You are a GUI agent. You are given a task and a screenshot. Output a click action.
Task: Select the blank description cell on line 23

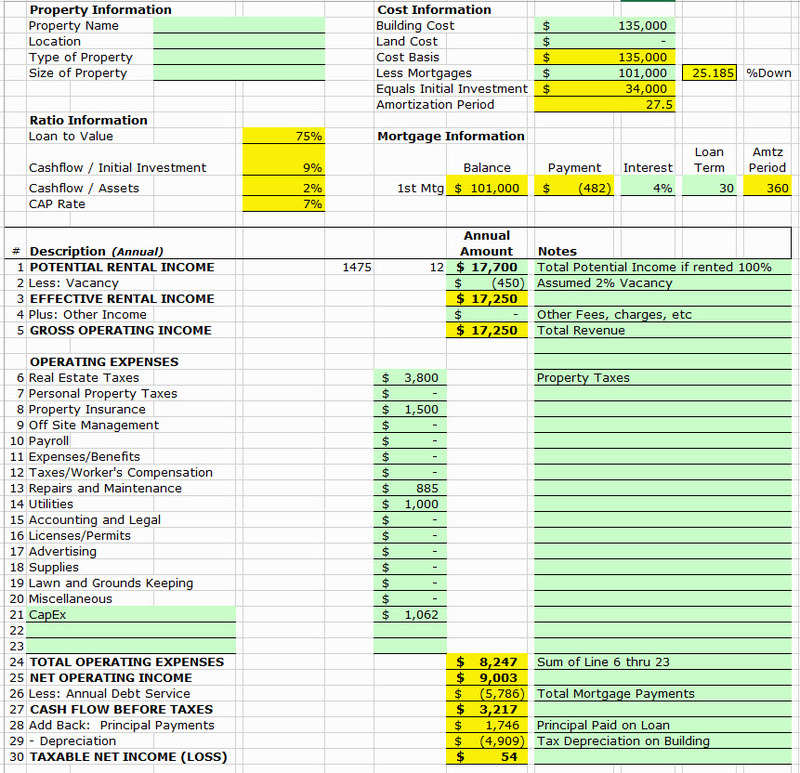(131, 646)
